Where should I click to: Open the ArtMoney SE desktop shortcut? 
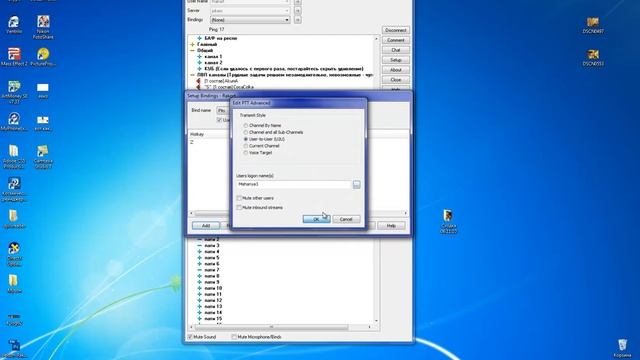point(14,92)
